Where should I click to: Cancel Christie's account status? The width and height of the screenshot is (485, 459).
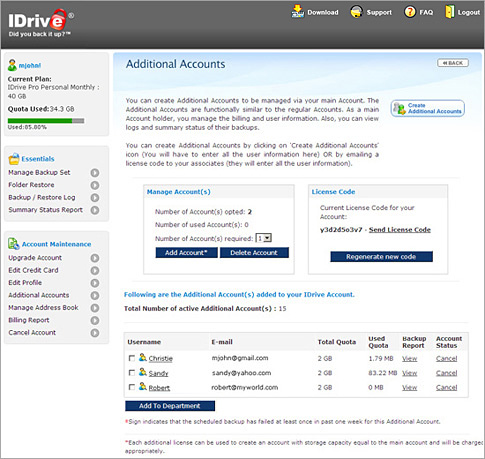tap(447, 359)
